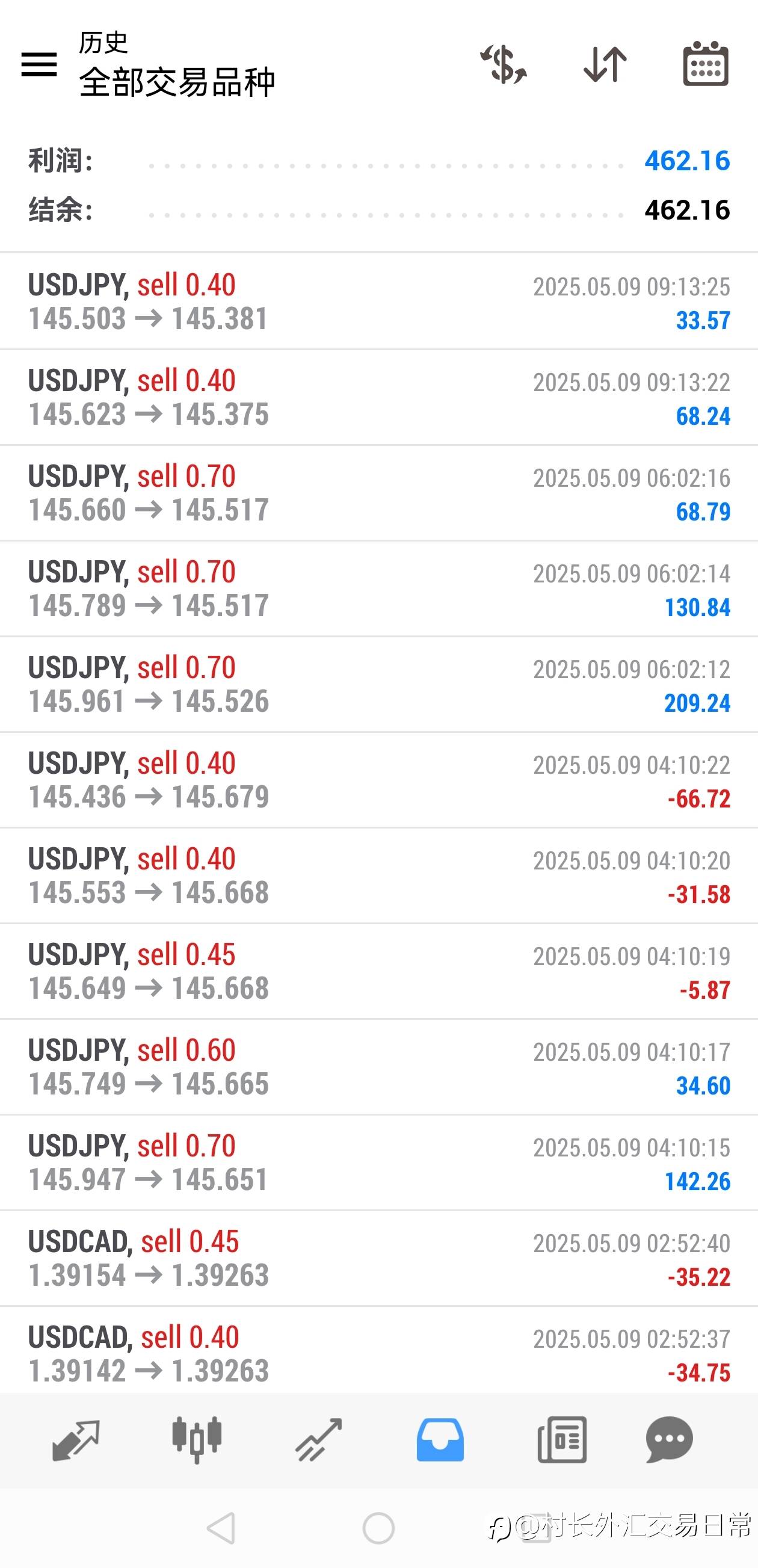Select USDJPY sell 0.45 trade entry
758x1568 pixels.
click(378, 972)
